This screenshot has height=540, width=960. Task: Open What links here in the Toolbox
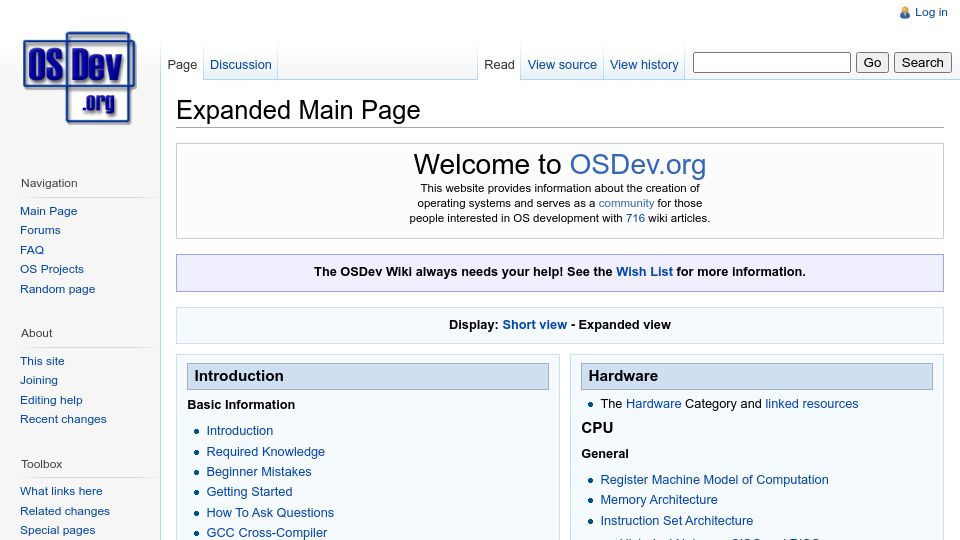(61, 491)
